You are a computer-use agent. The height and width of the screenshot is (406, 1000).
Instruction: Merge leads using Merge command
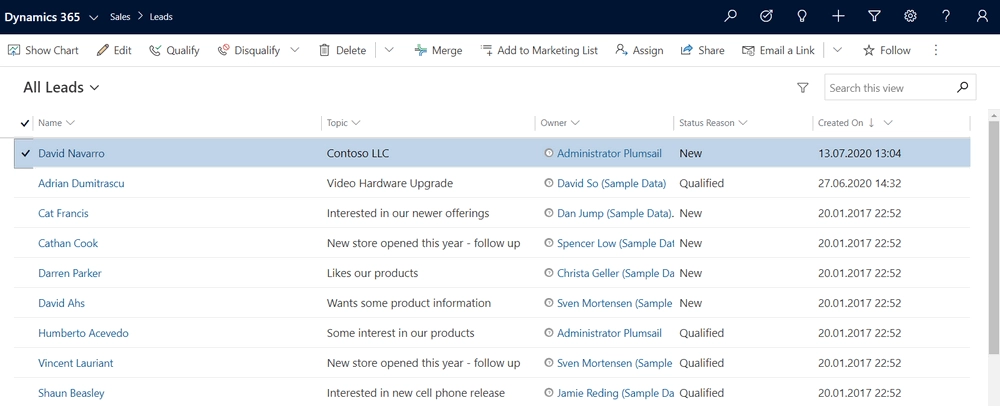click(438, 50)
